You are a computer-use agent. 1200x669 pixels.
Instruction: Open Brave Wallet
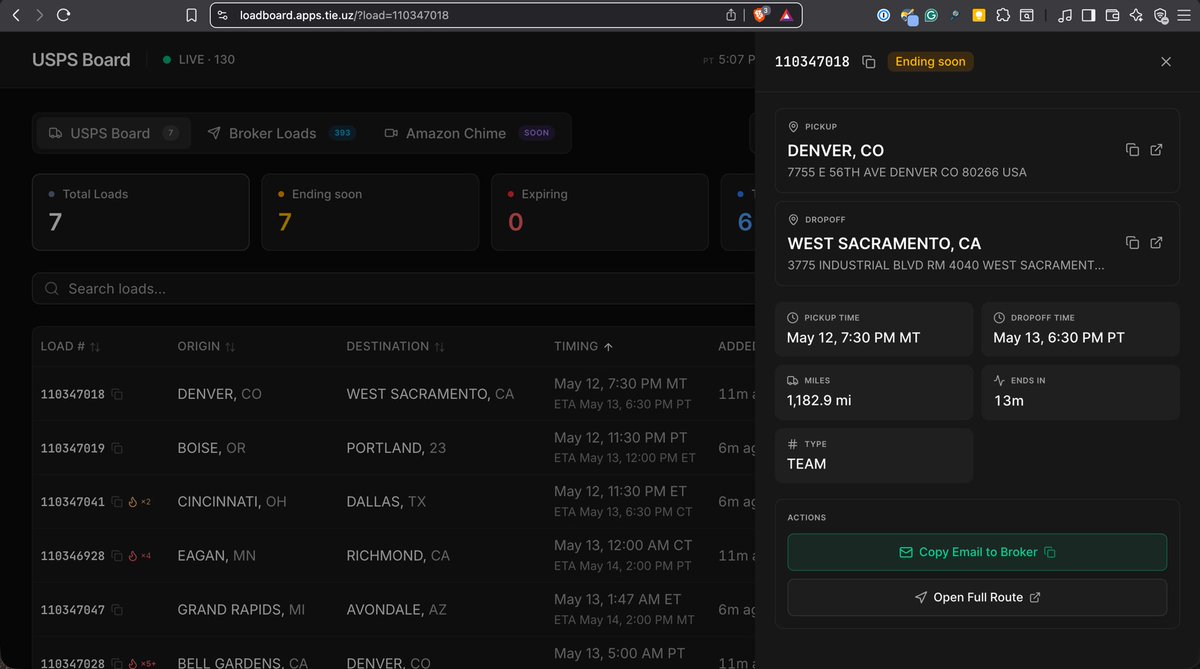pyautogui.click(x=1112, y=15)
